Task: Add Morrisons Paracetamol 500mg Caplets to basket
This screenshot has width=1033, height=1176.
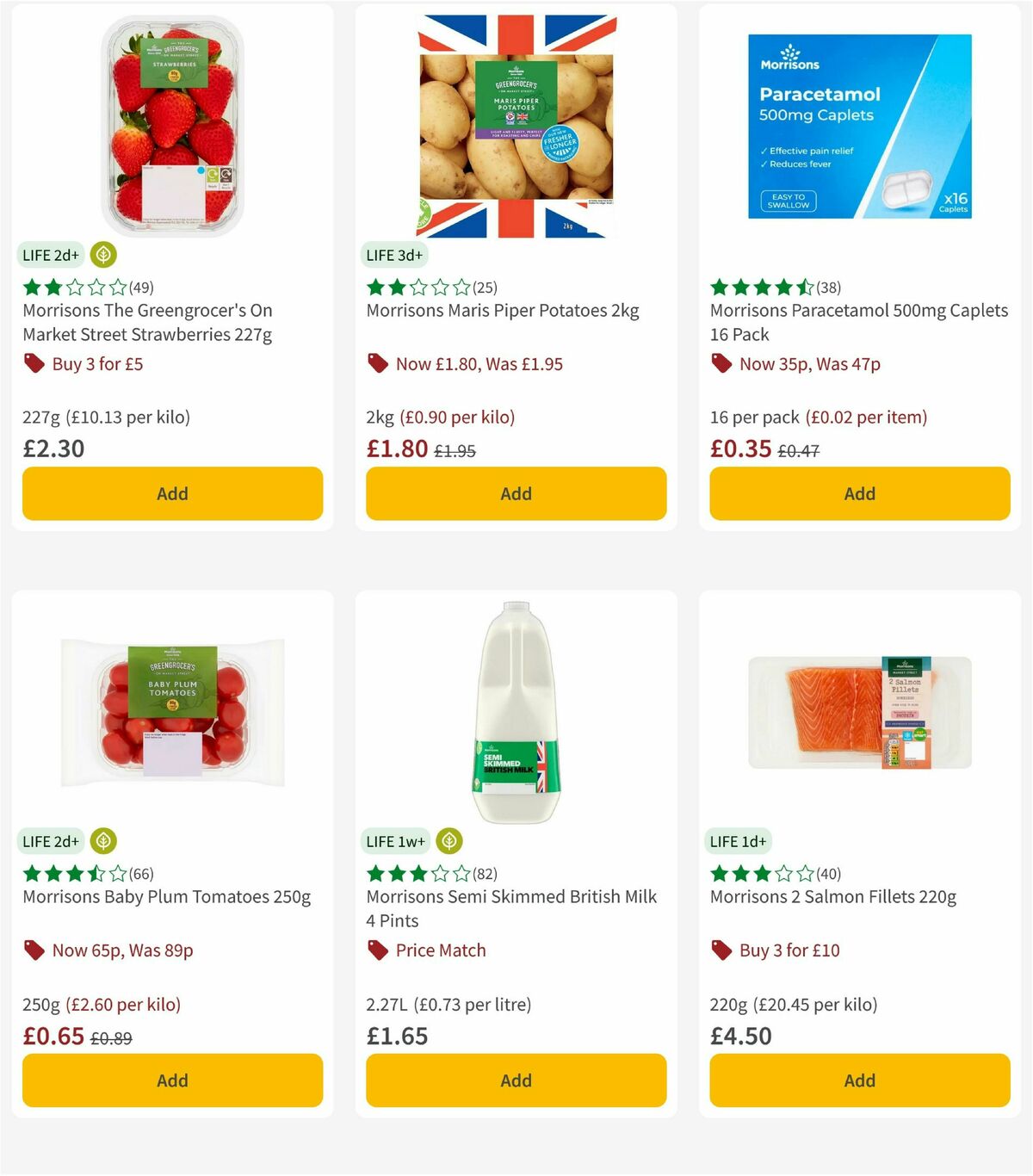Action: coord(859,493)
